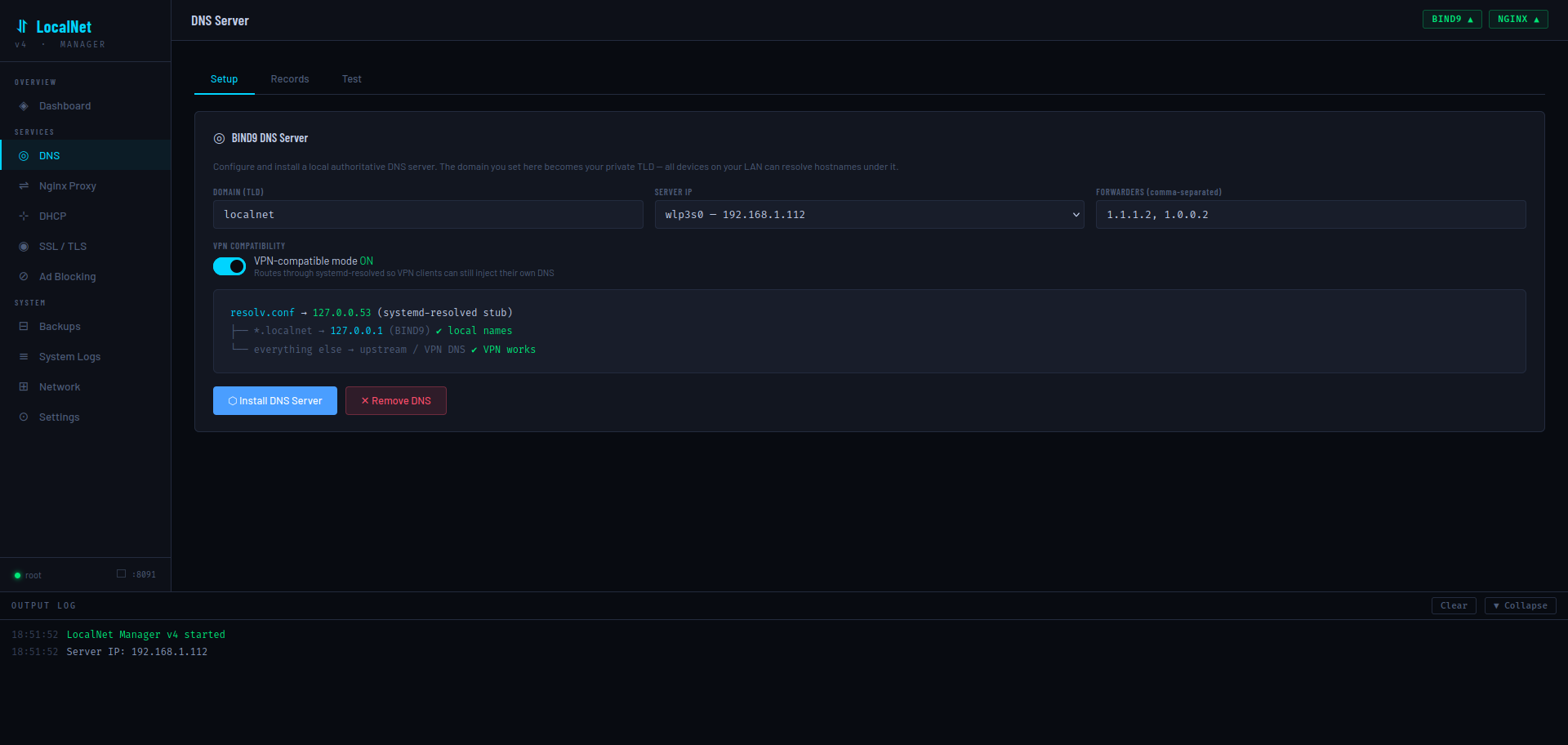Click the Settings gear icon
1568x745 pixels.
click(24, 417)
